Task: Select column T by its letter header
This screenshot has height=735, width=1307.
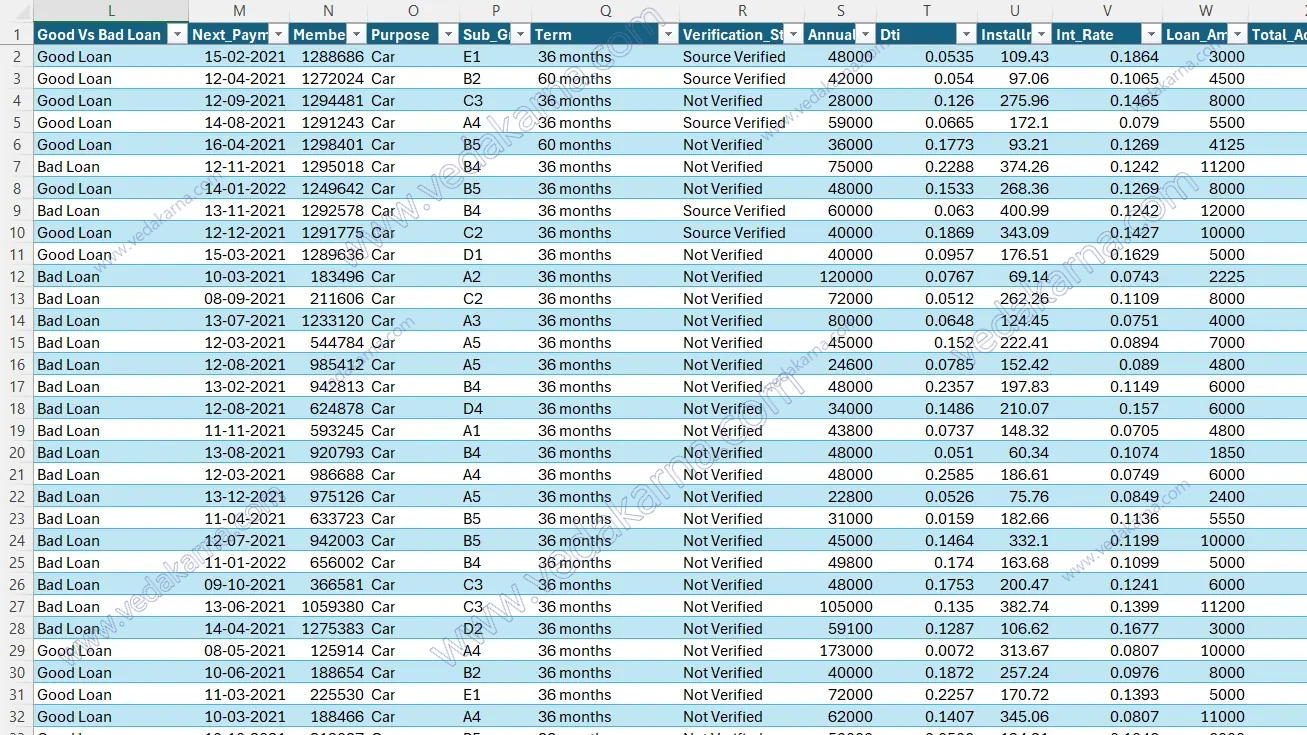Action: click(927, 11)
